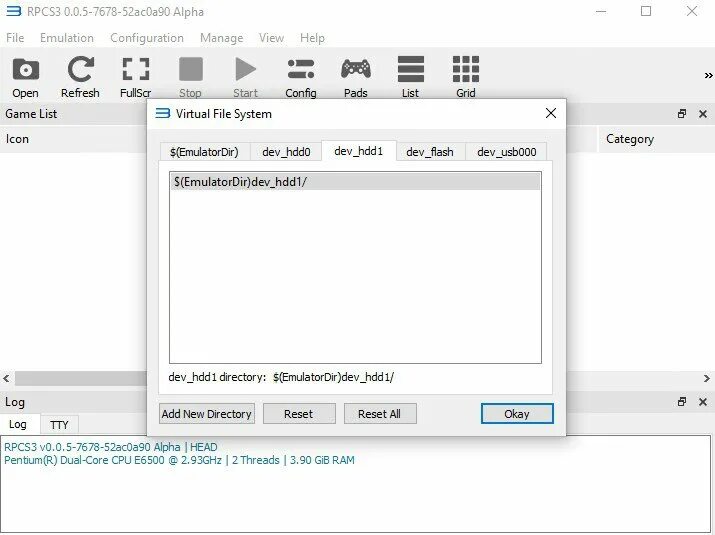Minimize the RPCS3 window
The height and width of the screenshot is (535, 715).
(x=601, y=11)
